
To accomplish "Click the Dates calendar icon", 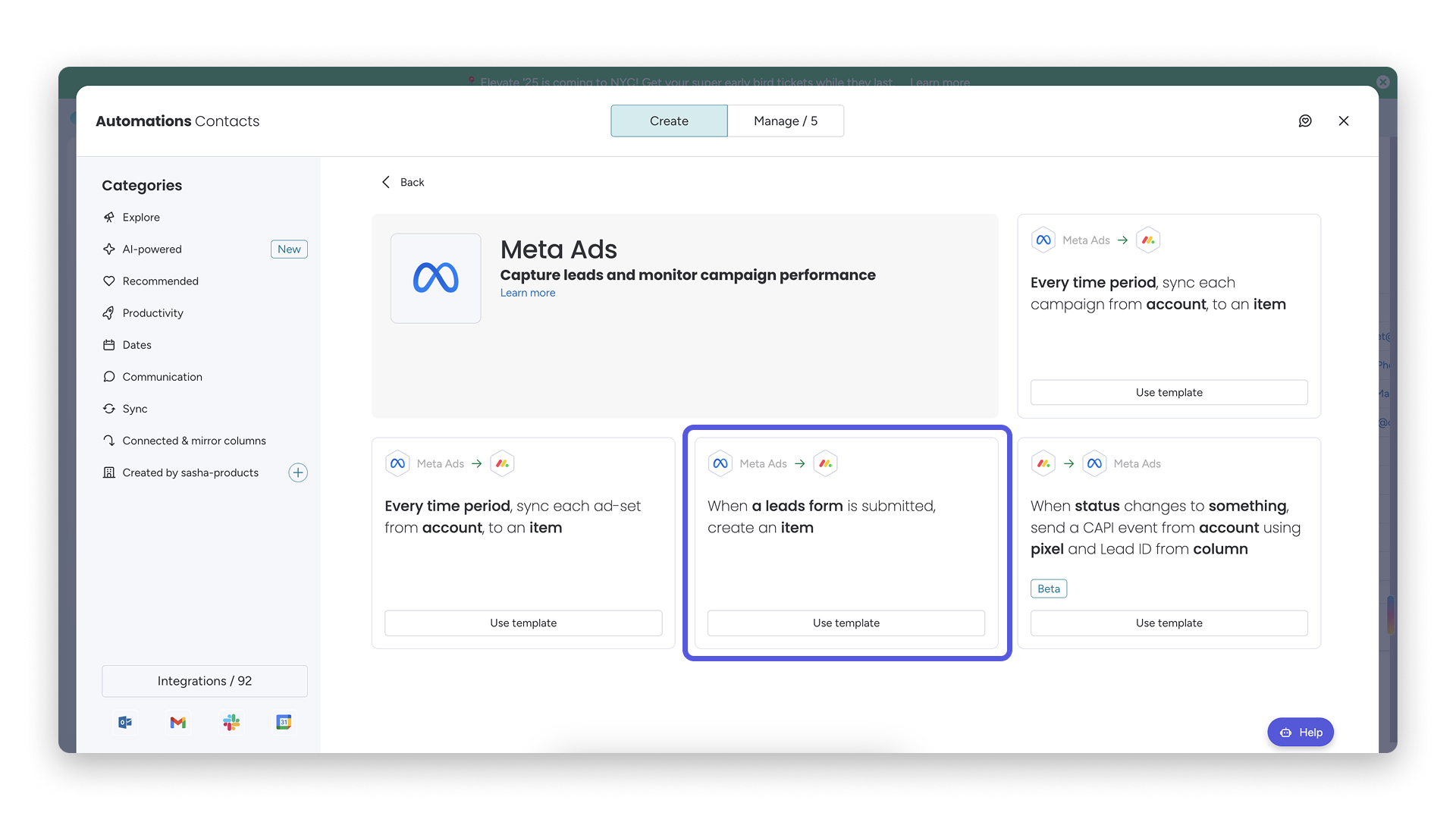I will (x=109, y=344).
